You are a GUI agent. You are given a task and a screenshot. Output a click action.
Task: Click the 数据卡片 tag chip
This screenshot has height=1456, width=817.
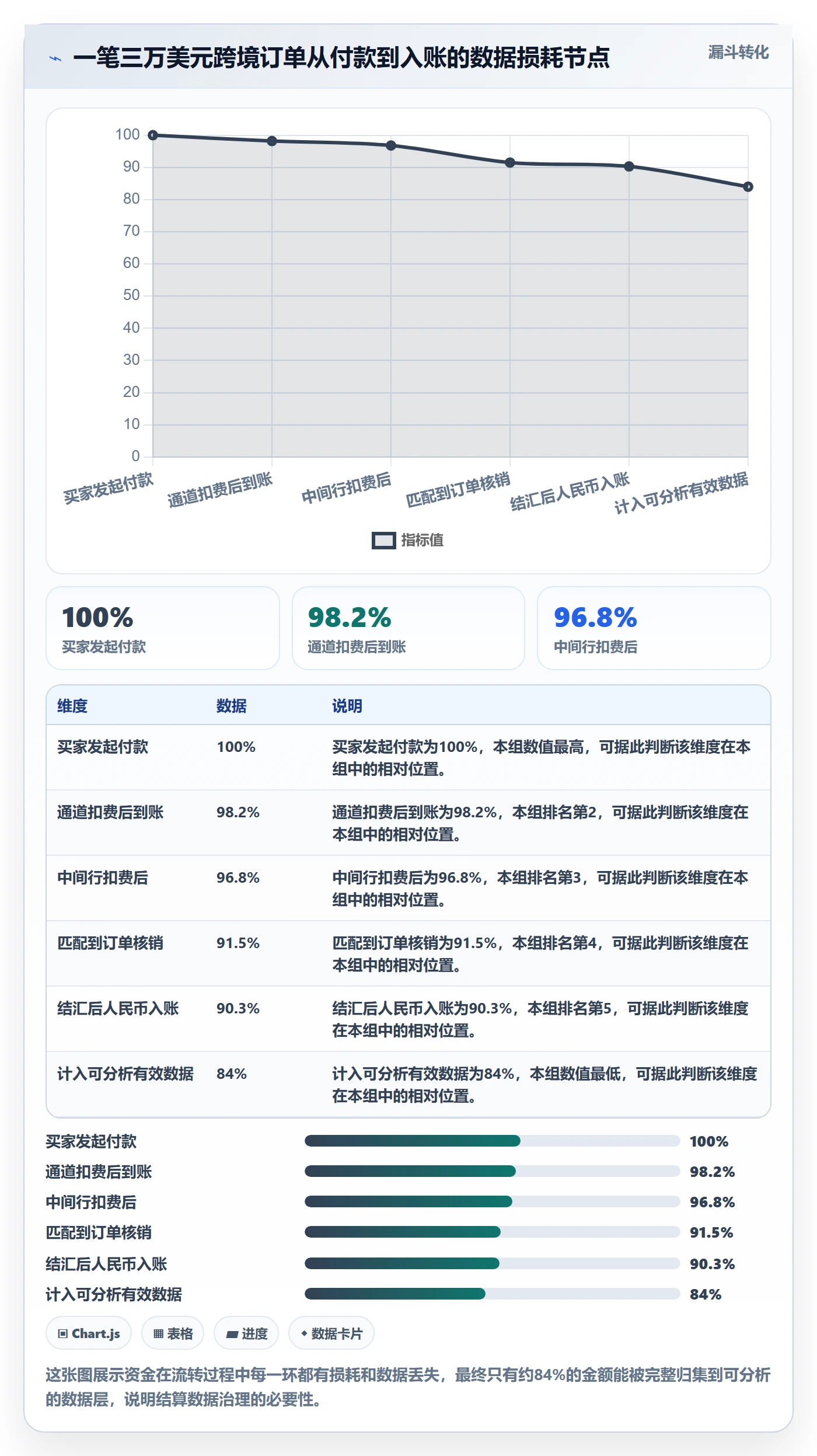coord(331,1333)
